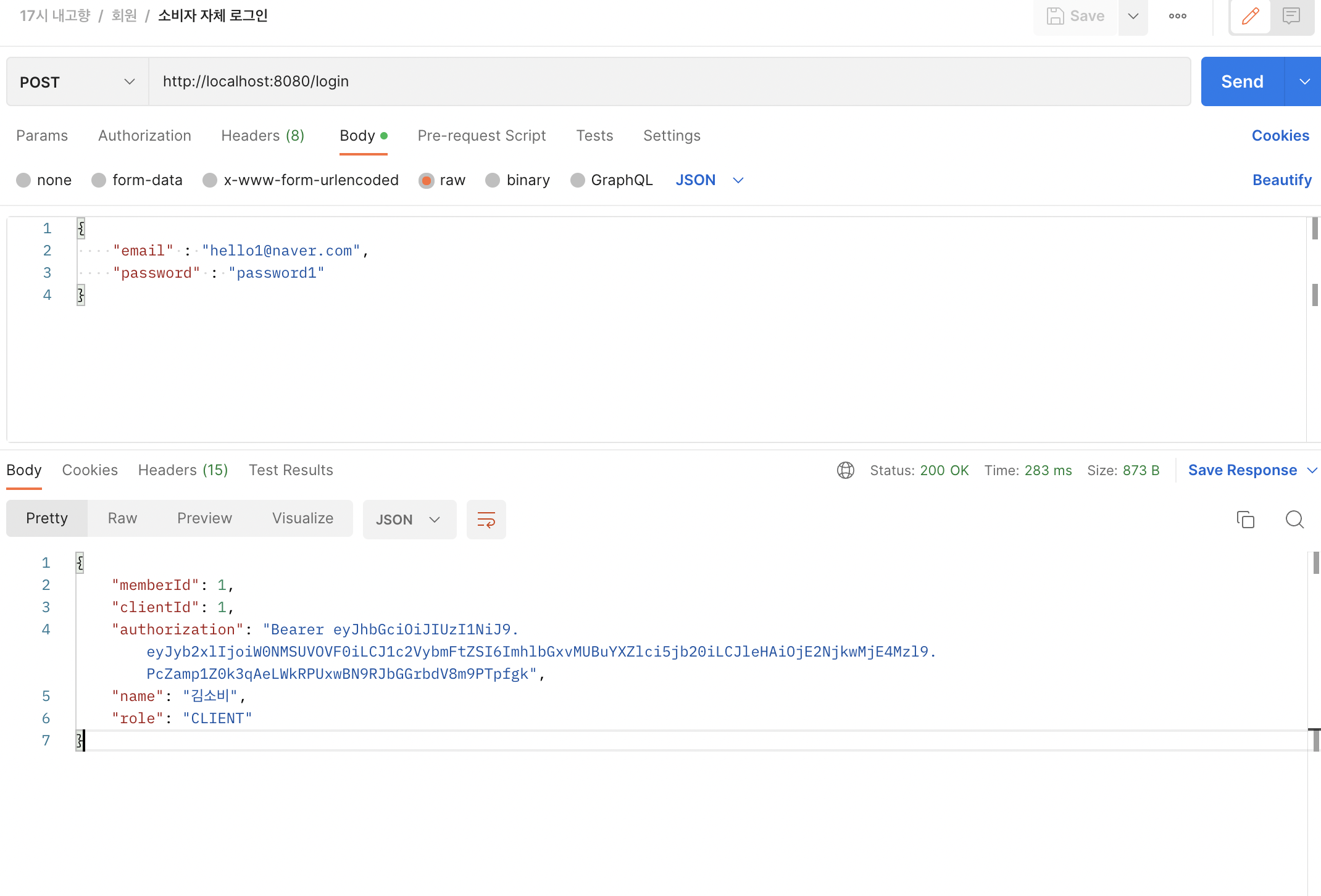Click the request name 소비자 자체 로그인

(x=213, y=15)
